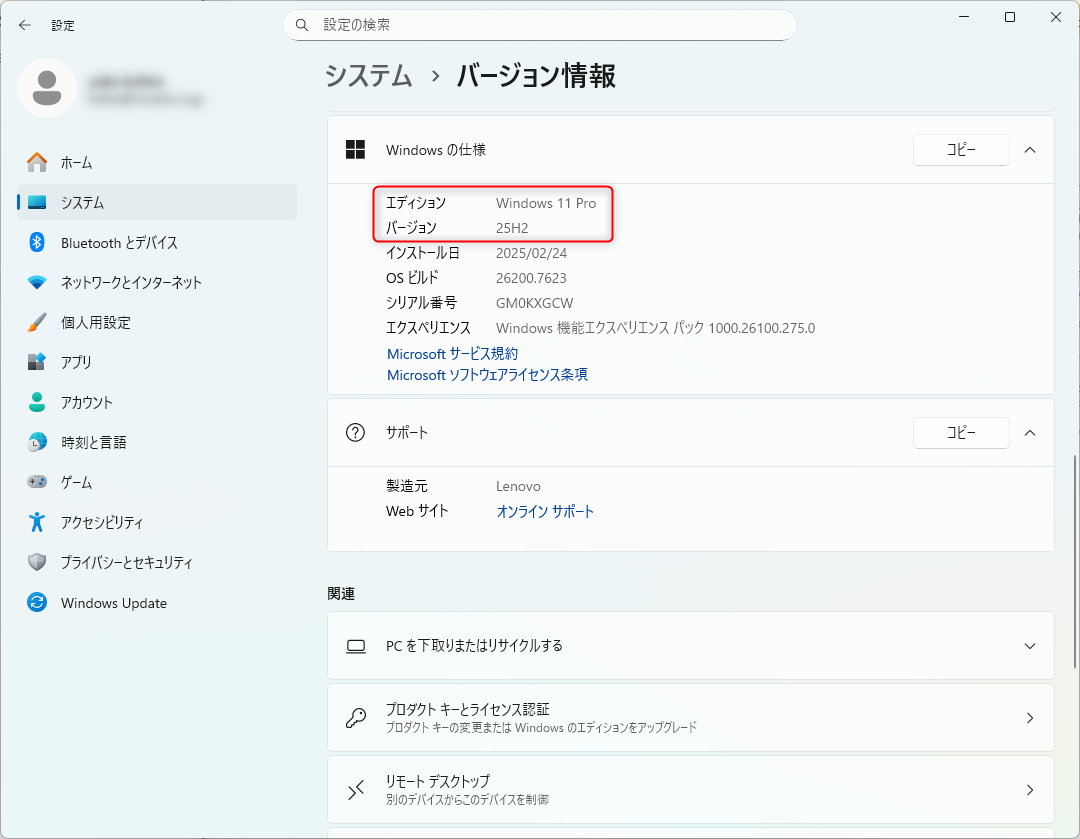The height and width of the screenshot is (839, 1080).
Task: Go back with the arrow icon
Action: tap(25, 25)
